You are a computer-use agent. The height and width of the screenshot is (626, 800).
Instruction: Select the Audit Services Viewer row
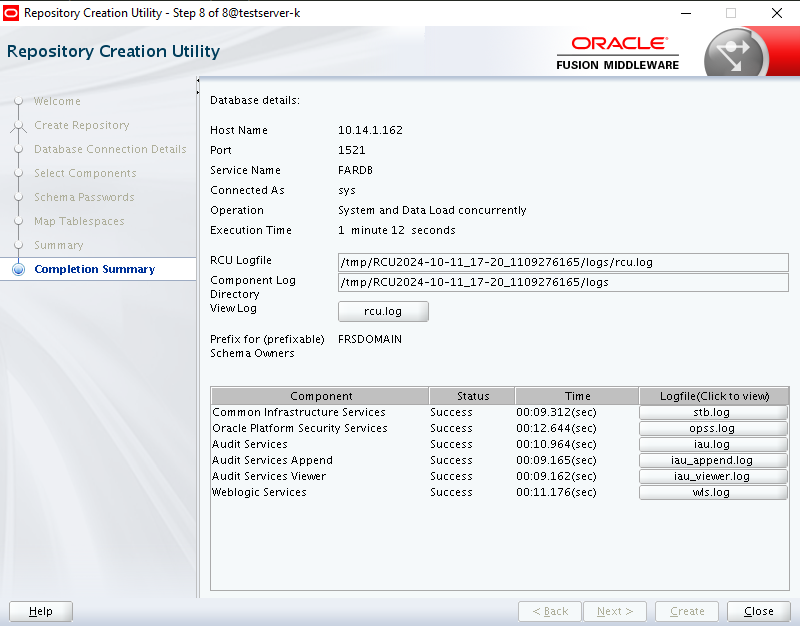coord(500,476)
